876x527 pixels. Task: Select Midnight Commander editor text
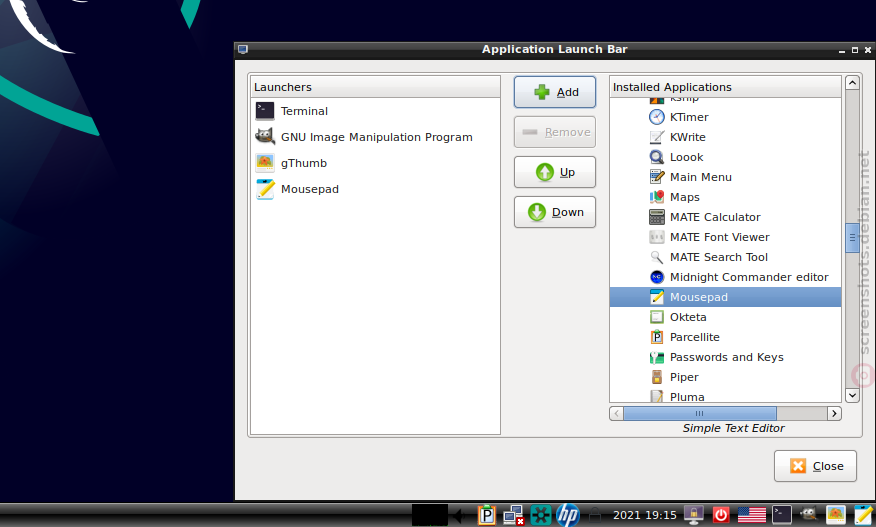point(749,277)
